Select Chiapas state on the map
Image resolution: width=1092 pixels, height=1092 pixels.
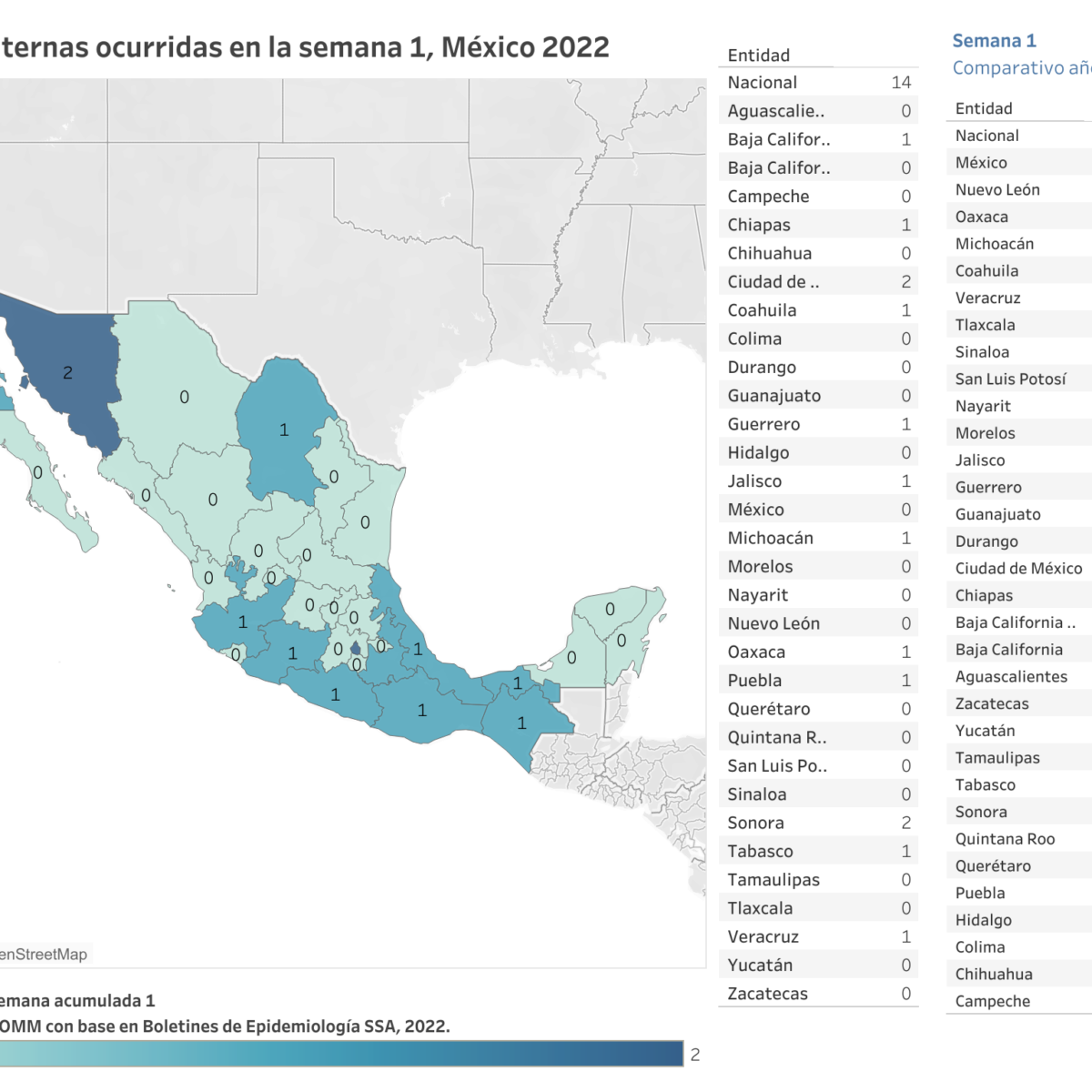(523, 723)
